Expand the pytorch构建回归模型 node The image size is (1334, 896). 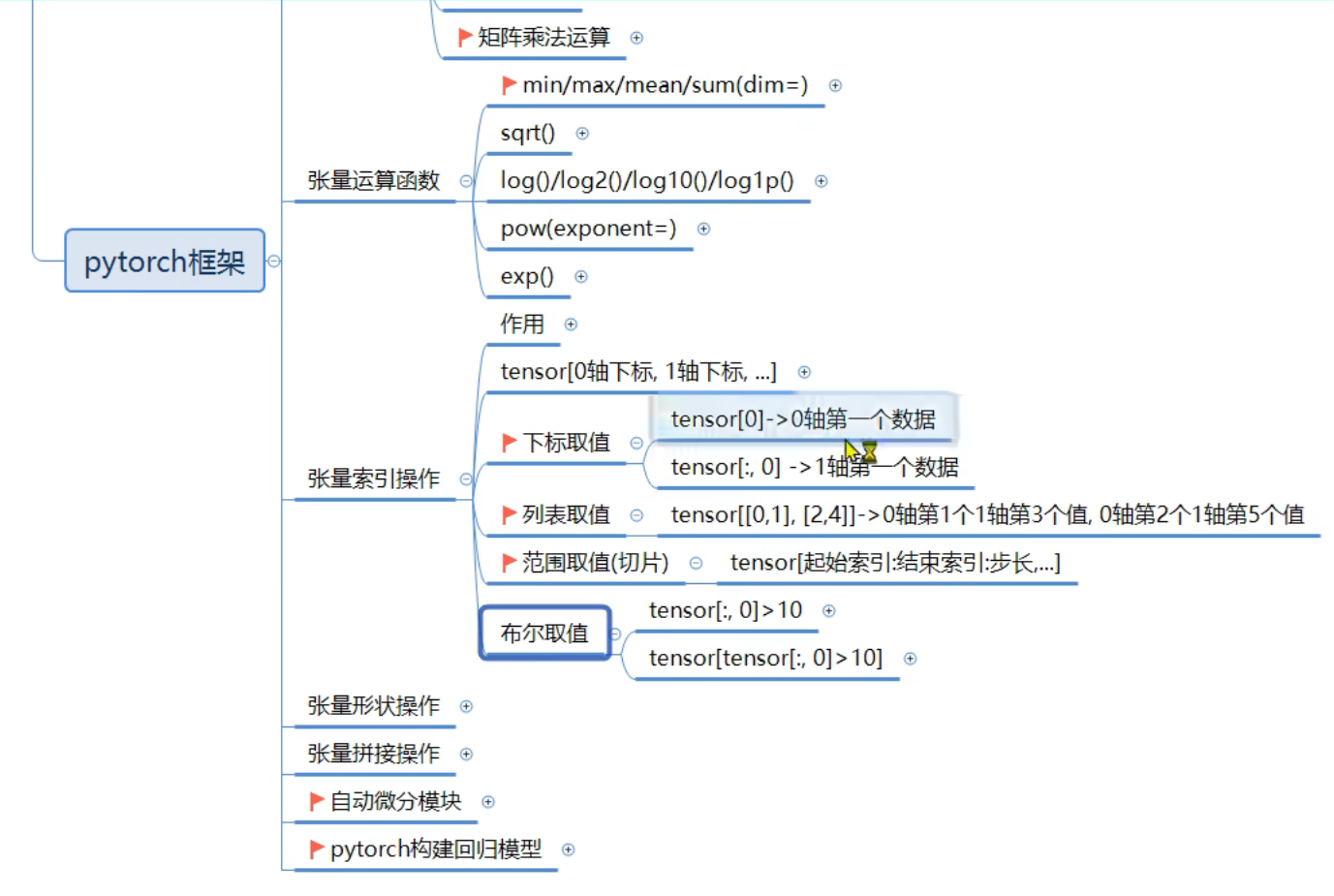[569, 850]
